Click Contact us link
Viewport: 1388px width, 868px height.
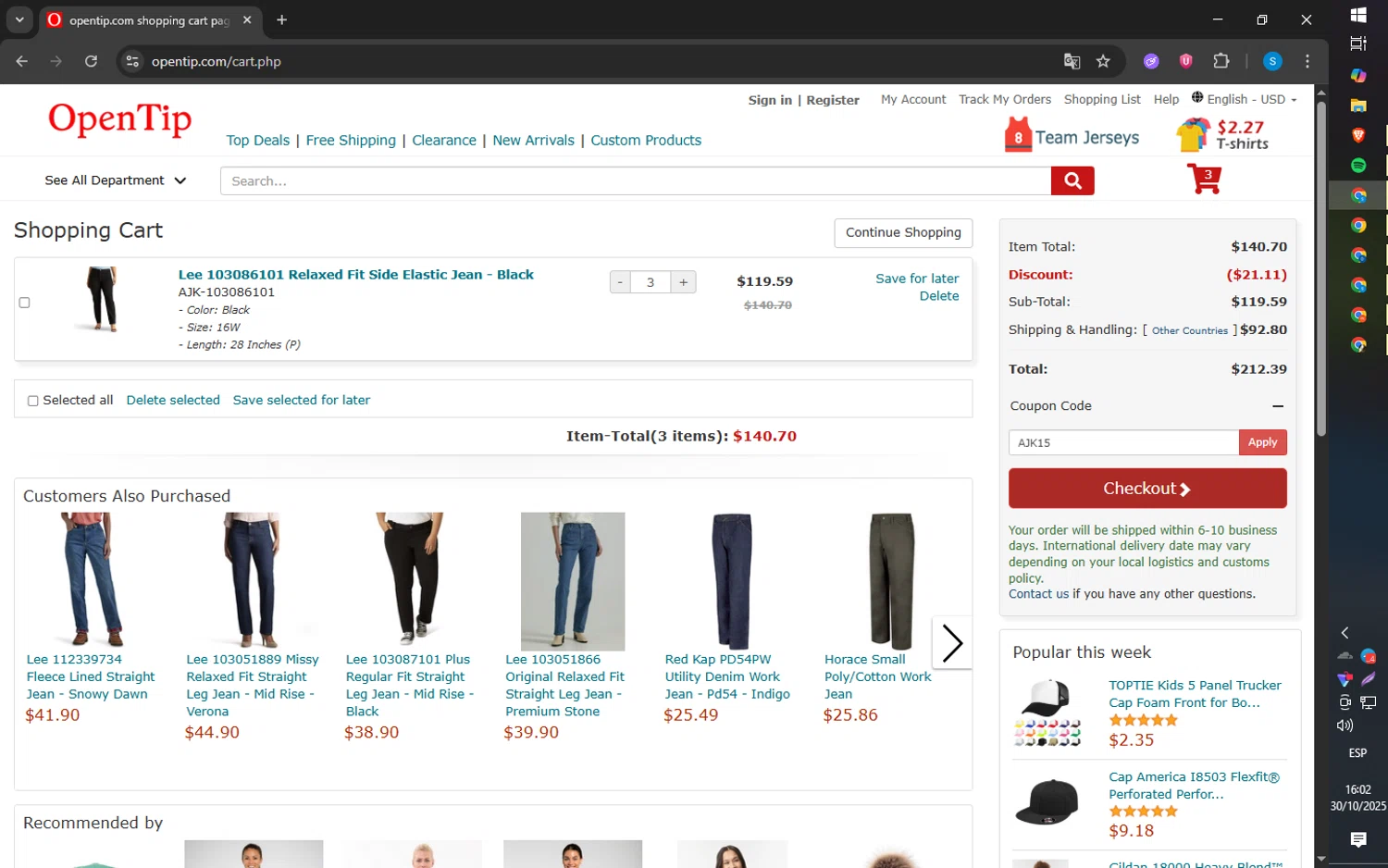click(x=1038, y=594)
